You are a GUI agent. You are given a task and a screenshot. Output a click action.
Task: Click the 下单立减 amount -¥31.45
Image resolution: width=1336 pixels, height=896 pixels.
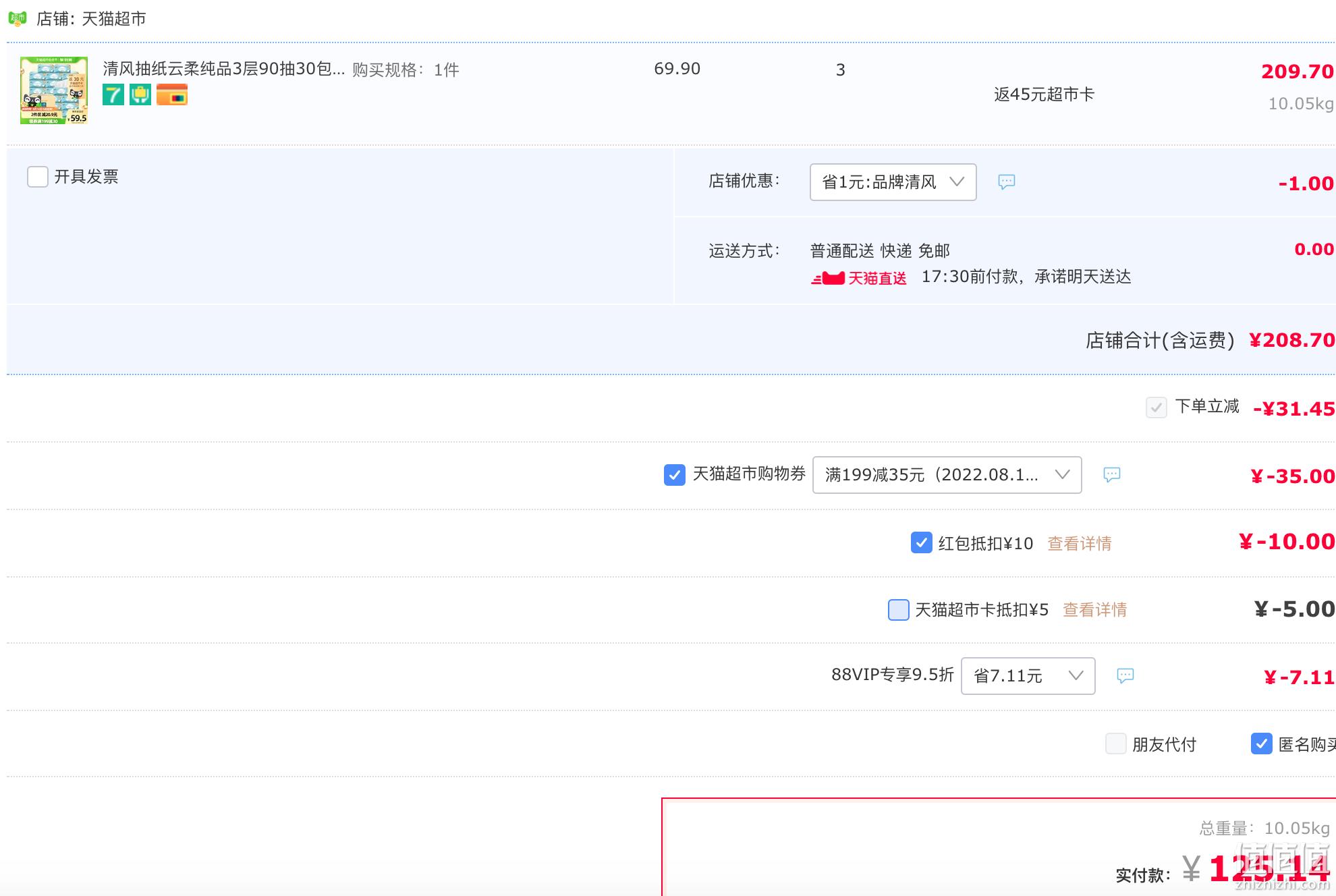pos(1293,409)
